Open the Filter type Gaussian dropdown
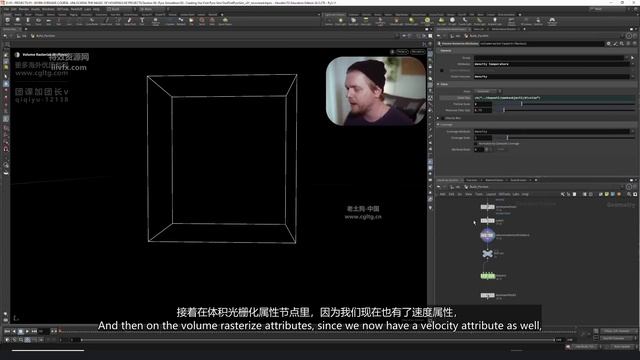This screenshot has height=360, width=640. click(x=488, y=91)
